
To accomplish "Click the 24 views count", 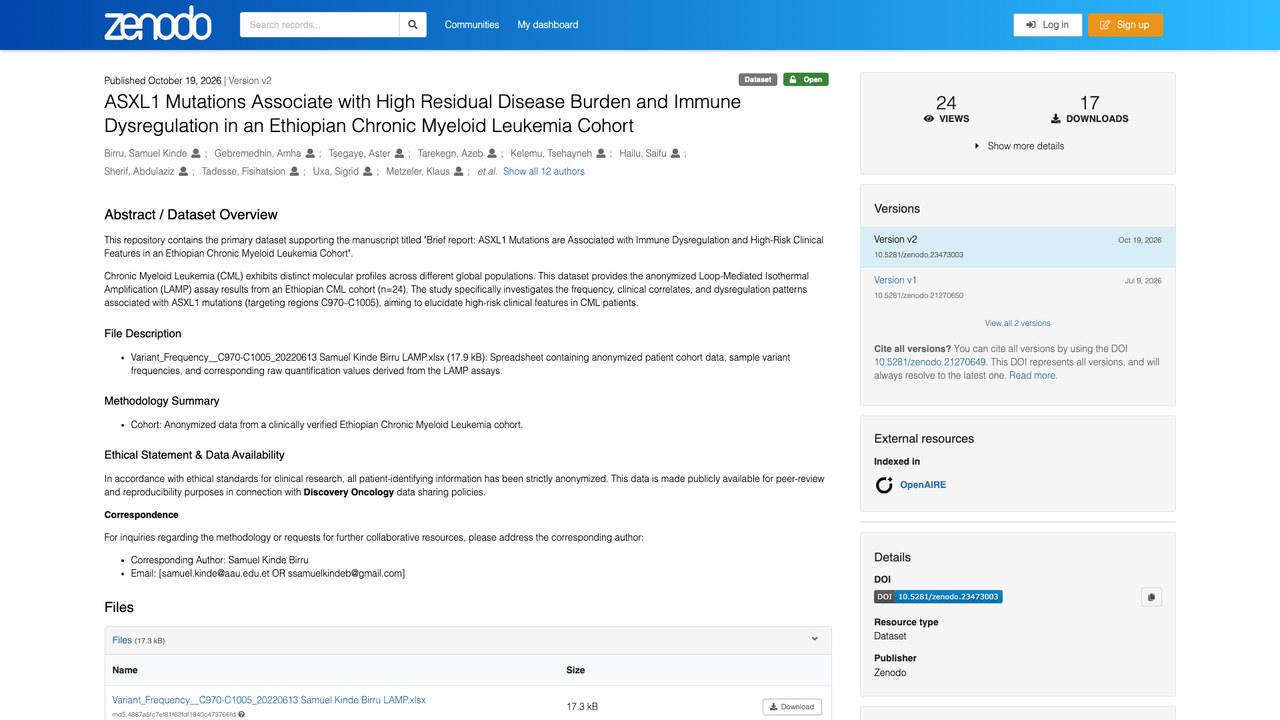I will [x=946, y=102].
